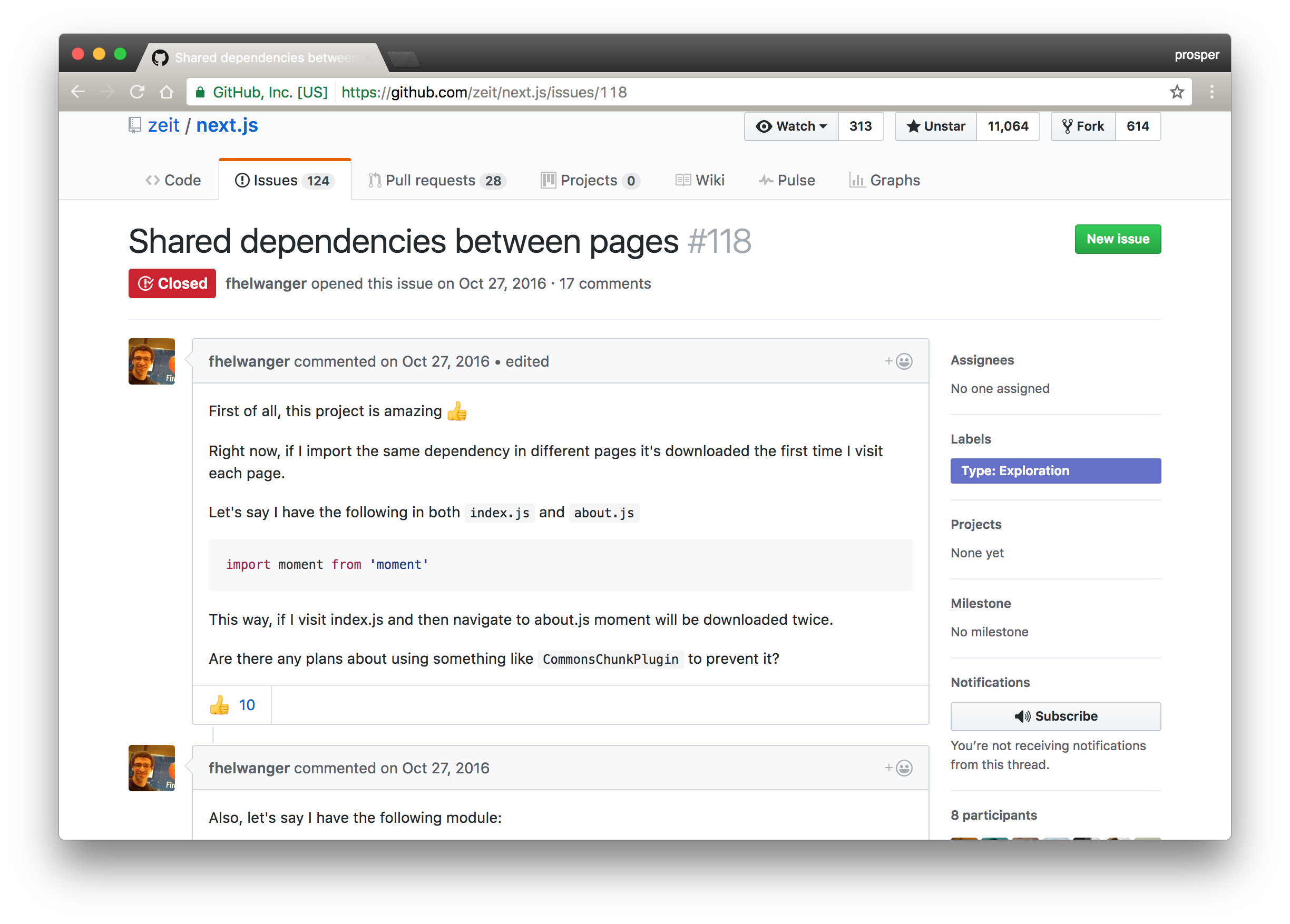Open the Pull requests tab
The width and height of the screenshot is (1290, 924).
click(x=436, y=180)
